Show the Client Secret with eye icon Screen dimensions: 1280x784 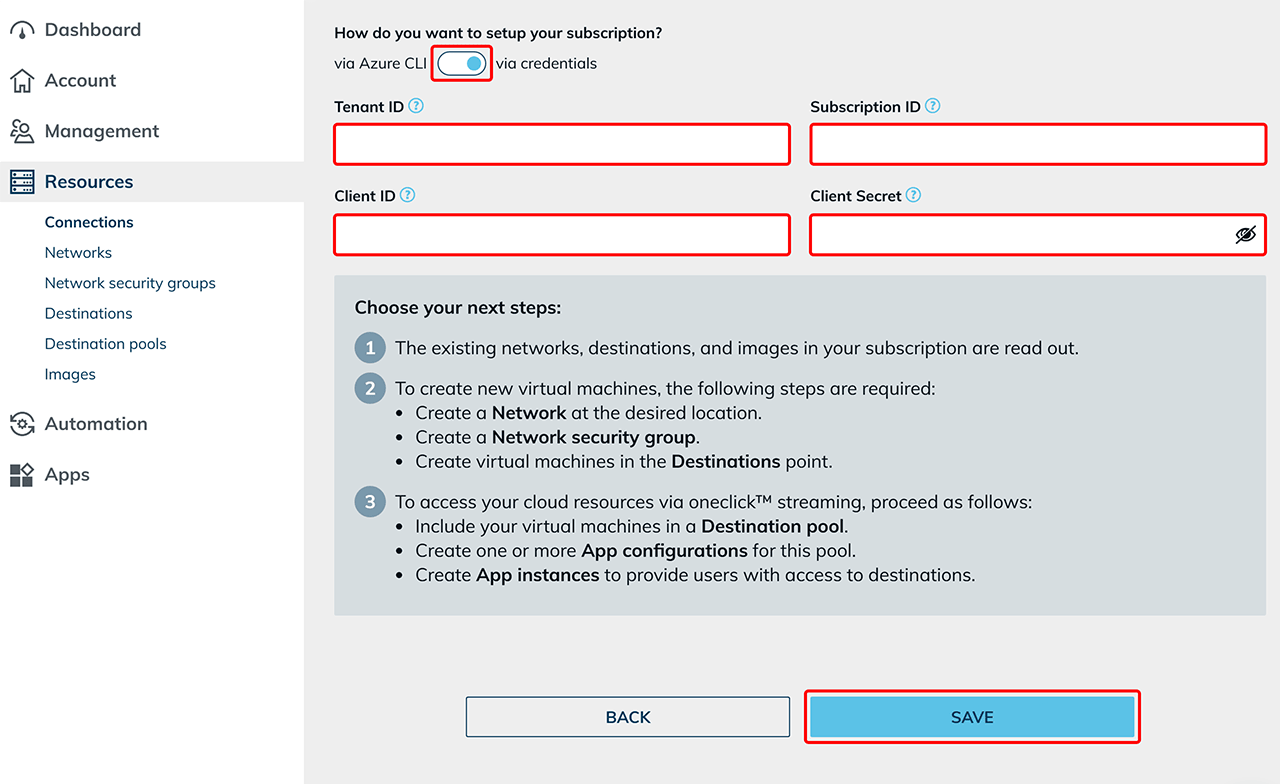(1245, 235)
